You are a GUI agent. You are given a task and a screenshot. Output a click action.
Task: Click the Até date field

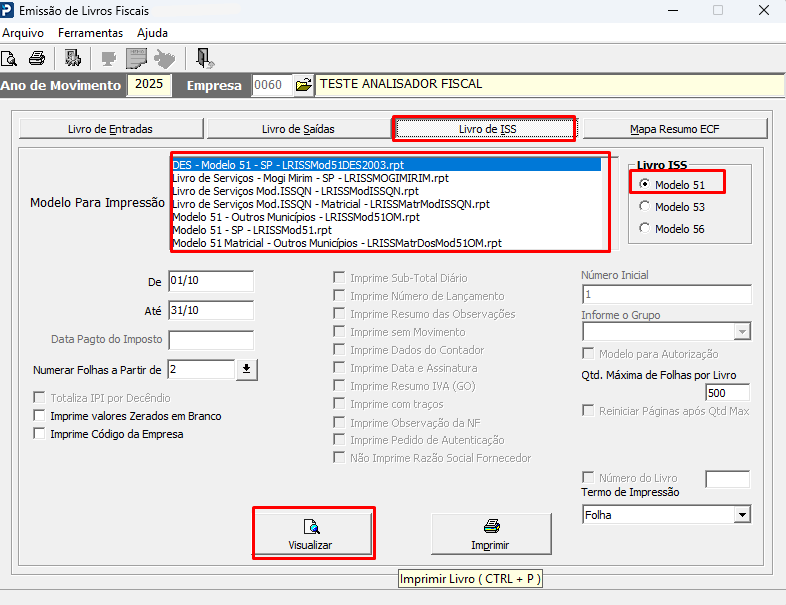point(211,310)
